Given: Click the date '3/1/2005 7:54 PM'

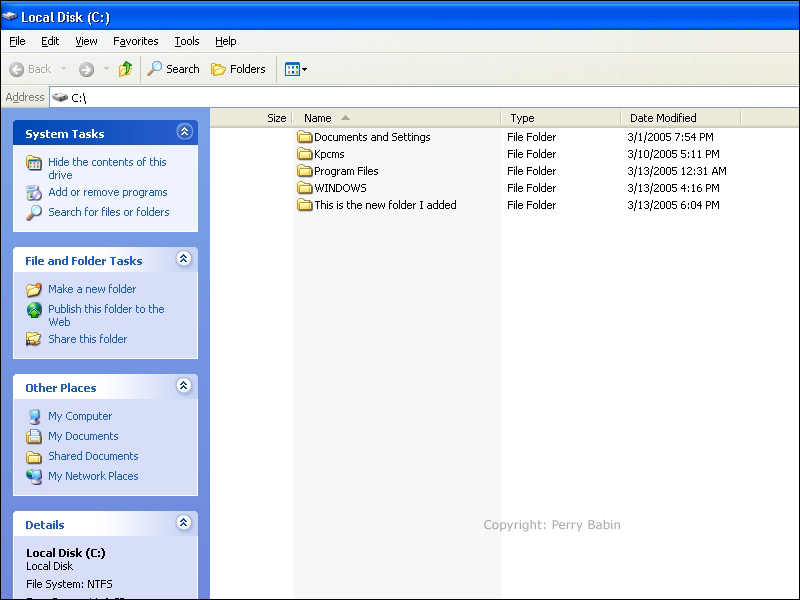Looking at the screenshot, I should 670,137.
